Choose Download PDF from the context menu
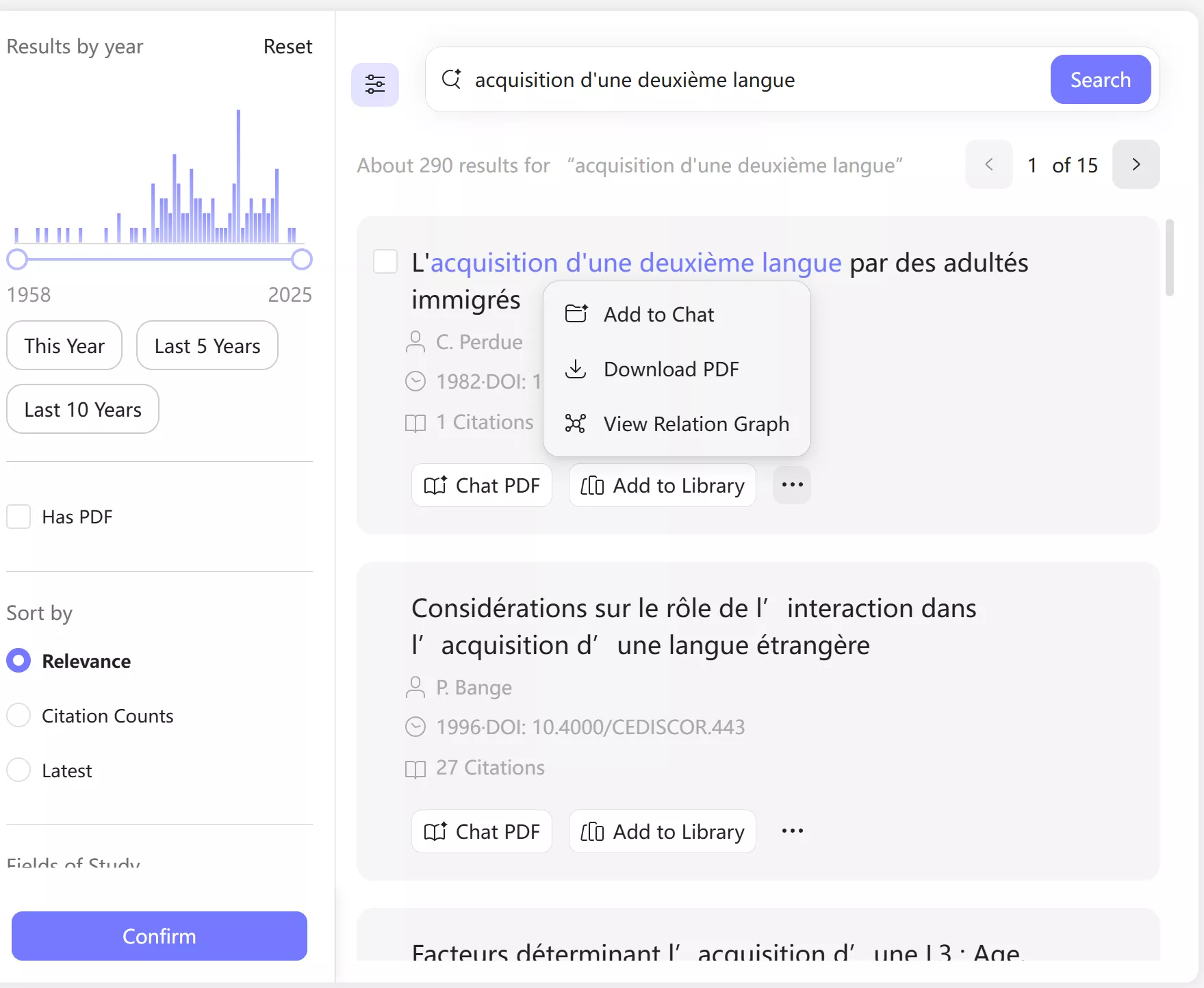This screenshot has width=1204, height=988. [x=671, y=369]
